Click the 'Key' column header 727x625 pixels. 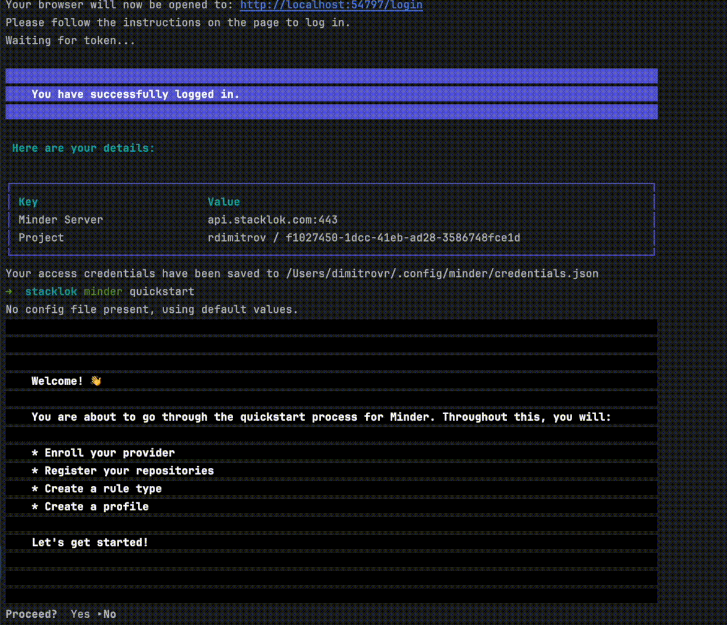click(28, 202)
